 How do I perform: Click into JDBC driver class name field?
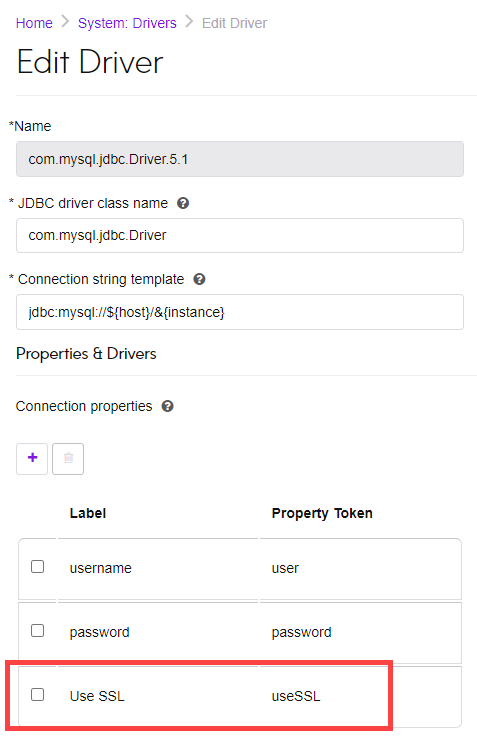pyautogui.click(x=240, y=235)
